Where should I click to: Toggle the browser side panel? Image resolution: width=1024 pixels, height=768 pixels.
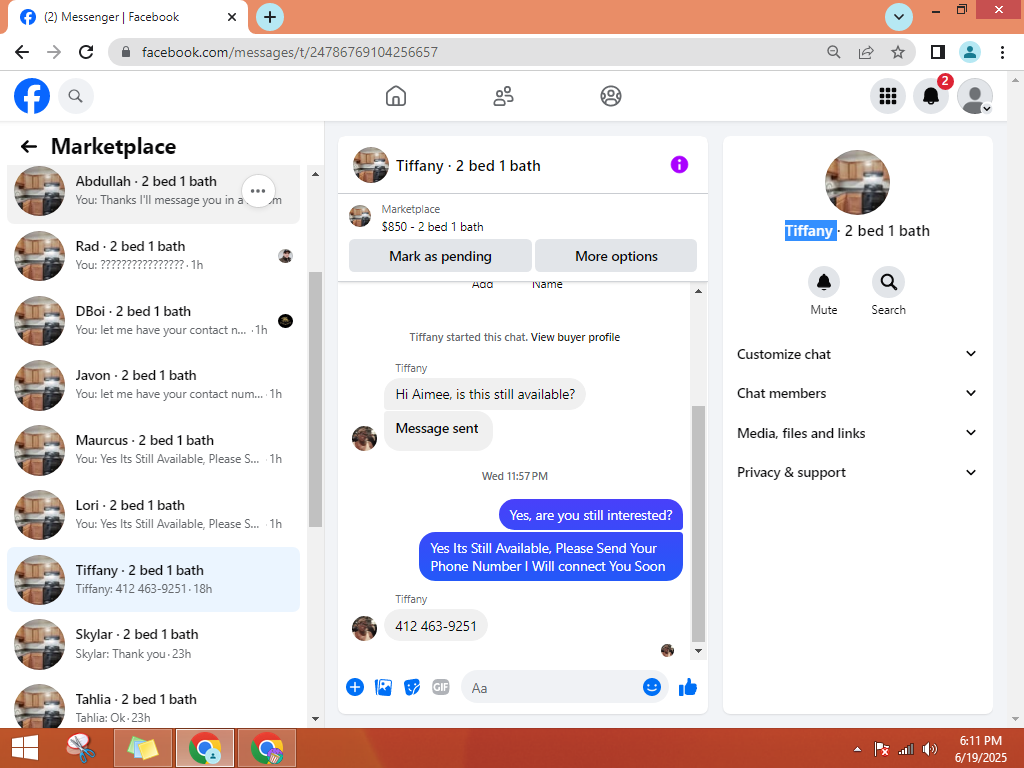pos(938,52)
